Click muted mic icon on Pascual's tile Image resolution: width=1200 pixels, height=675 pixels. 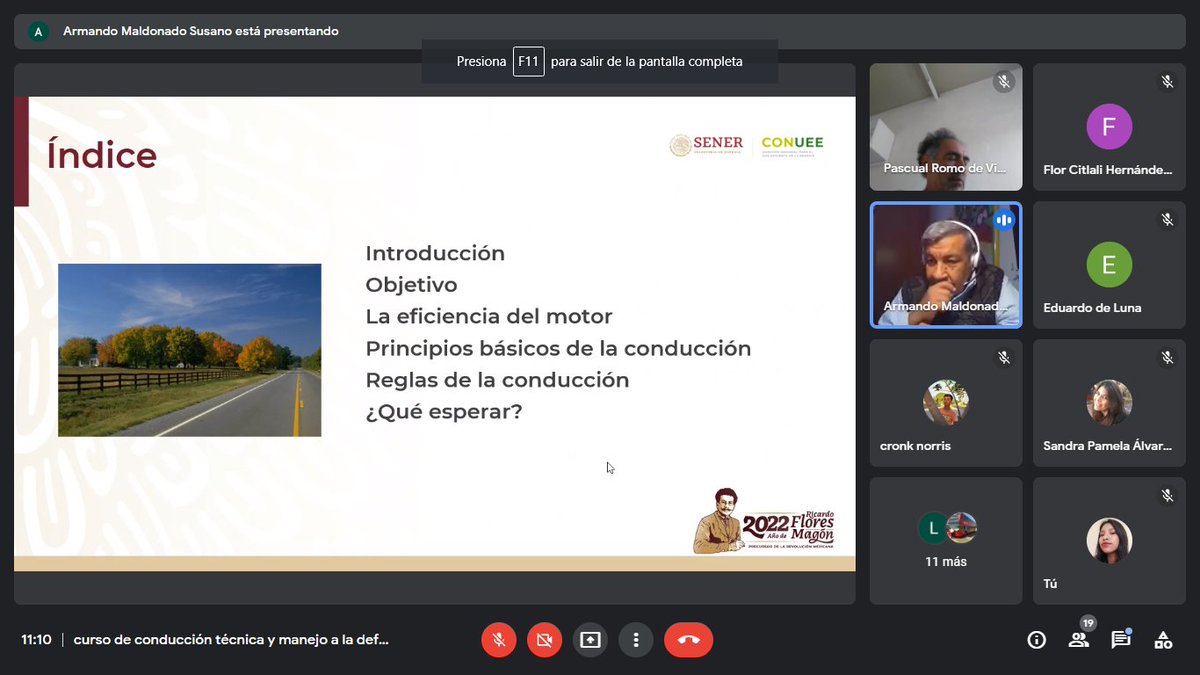1004,82
